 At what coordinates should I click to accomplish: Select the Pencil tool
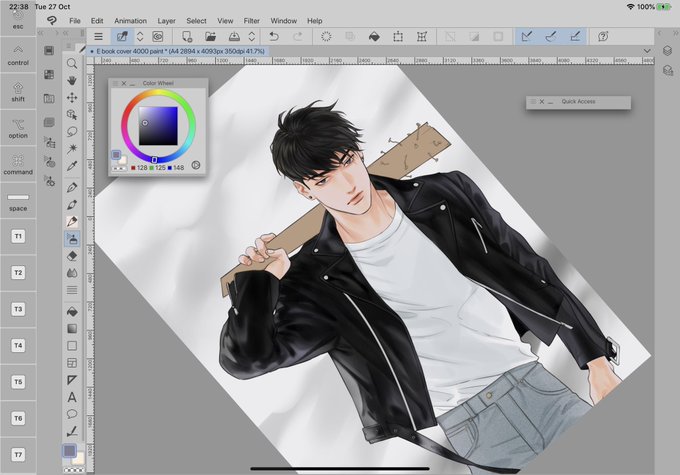point(72,204)
